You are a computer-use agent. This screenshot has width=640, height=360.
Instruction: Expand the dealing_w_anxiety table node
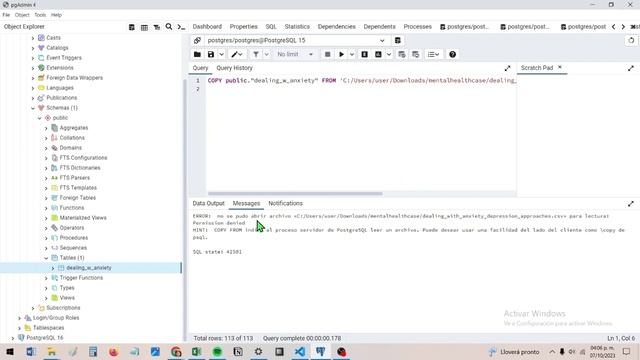(53, 268)
